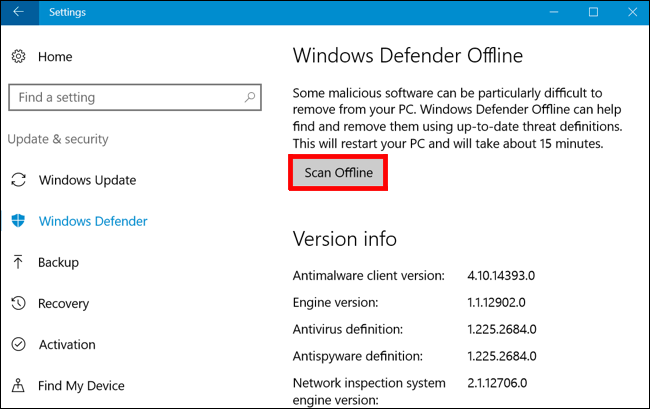The width and height of the screenshot is (650, 409).
Task: Focus the Find a setting search box
Action: pyautogui.click(x=135, y=97)
